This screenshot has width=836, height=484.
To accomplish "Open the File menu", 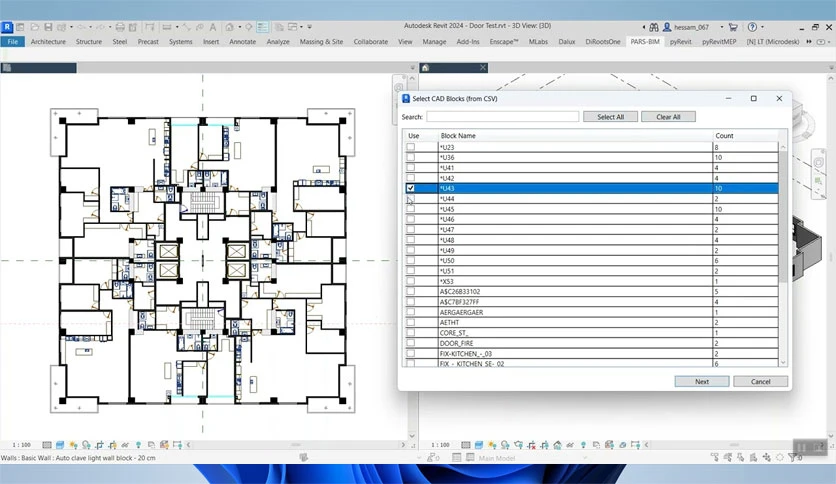I will (13, 42).
